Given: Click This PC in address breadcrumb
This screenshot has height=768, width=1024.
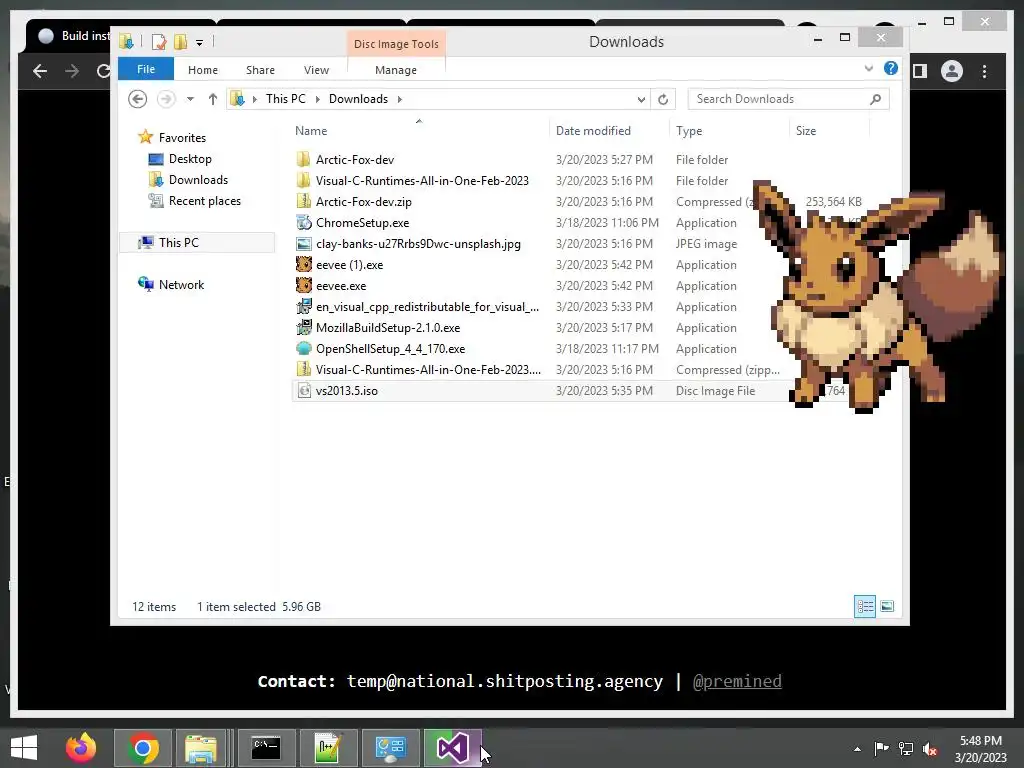Looking at the screenshot, I should [285, 99].
